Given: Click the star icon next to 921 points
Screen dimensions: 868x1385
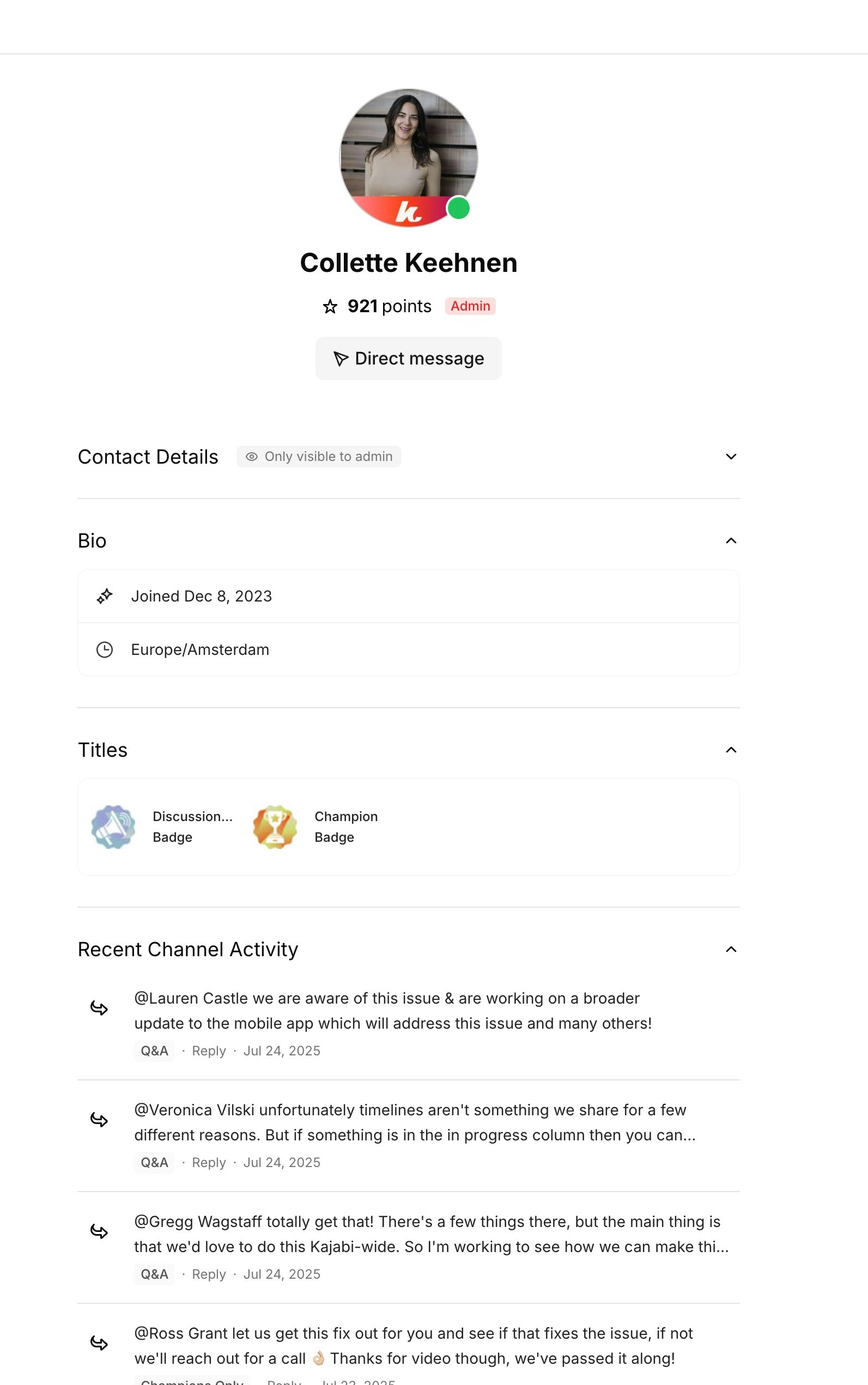Looking at the screenshot, I should (x=330, y=307).
